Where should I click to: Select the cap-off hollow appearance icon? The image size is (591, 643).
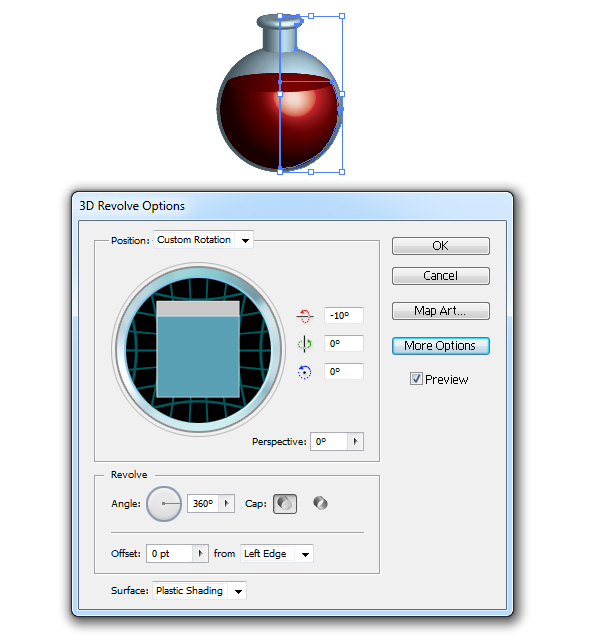coord(320,503)
